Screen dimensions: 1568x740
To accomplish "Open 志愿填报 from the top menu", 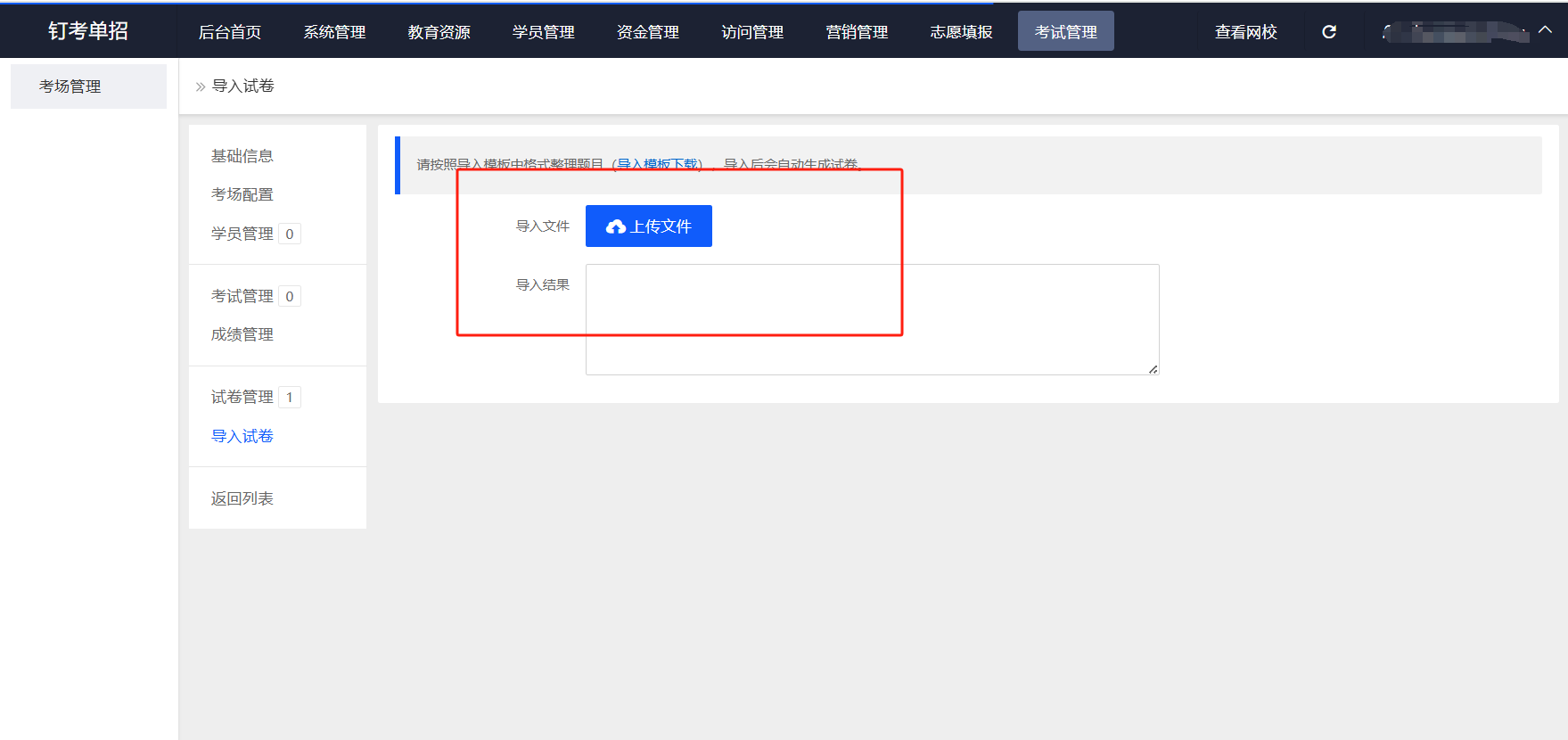I will [961, 32].
